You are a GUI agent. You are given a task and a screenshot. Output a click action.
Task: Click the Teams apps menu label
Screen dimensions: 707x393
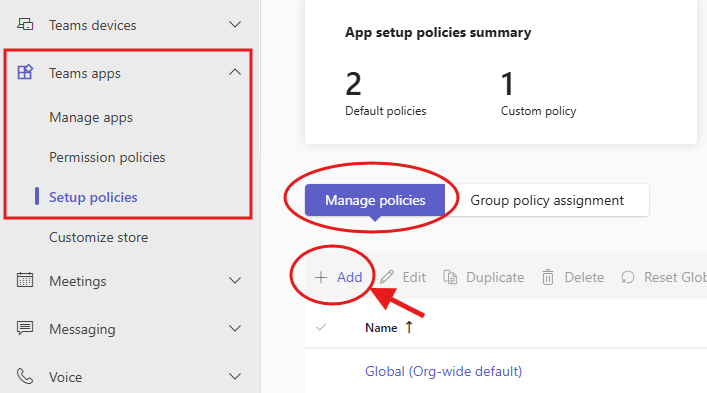(x=85, y=73)
